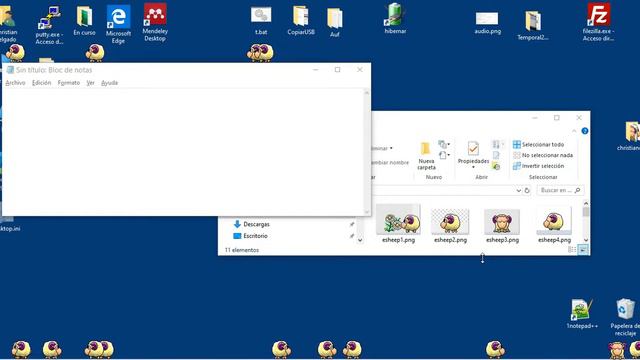Click inside Bloc de notas text area
640x360 pixels.
coord(183,152)
